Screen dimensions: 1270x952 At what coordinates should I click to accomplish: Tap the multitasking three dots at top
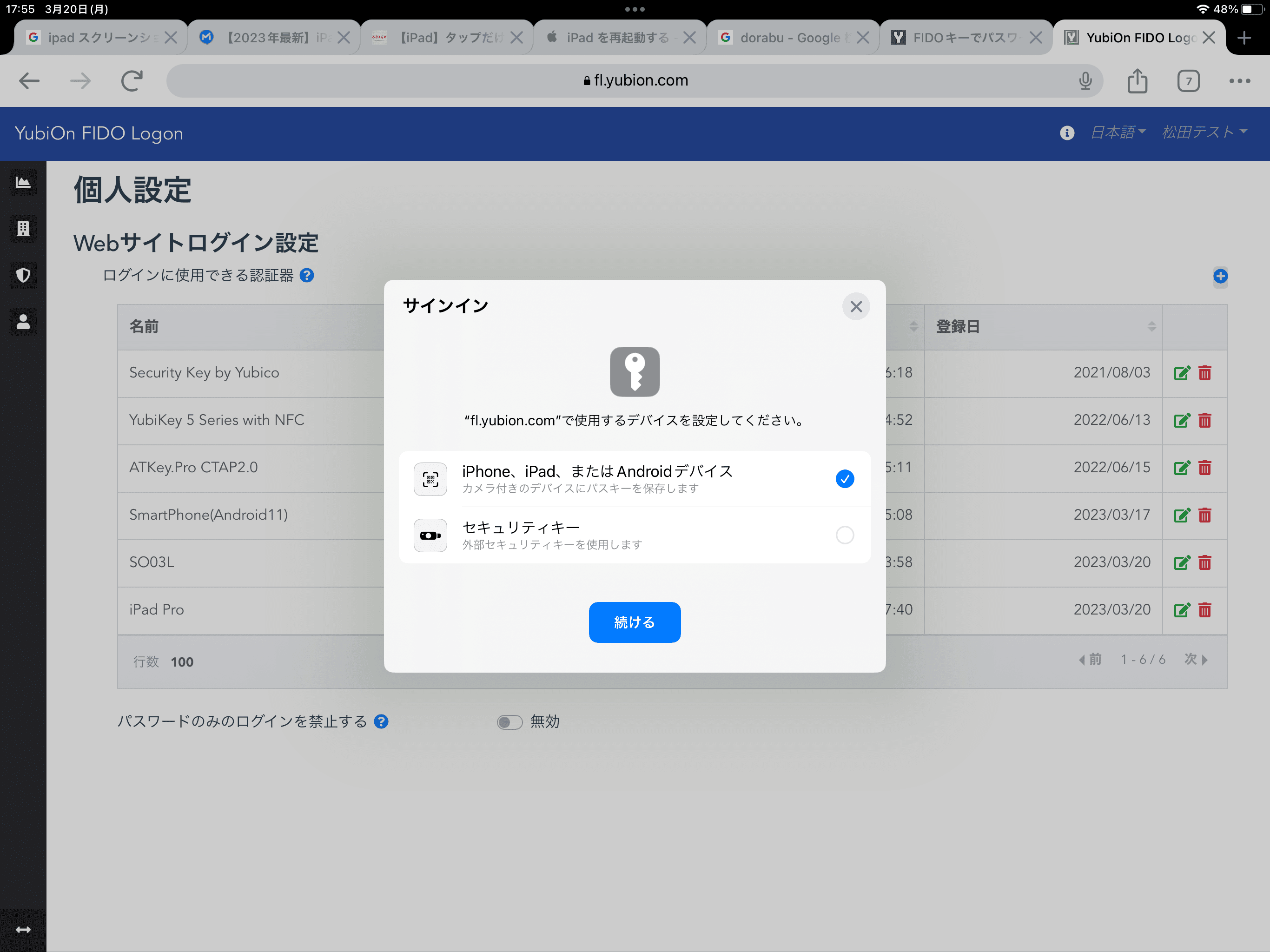[x=635, y=9]
